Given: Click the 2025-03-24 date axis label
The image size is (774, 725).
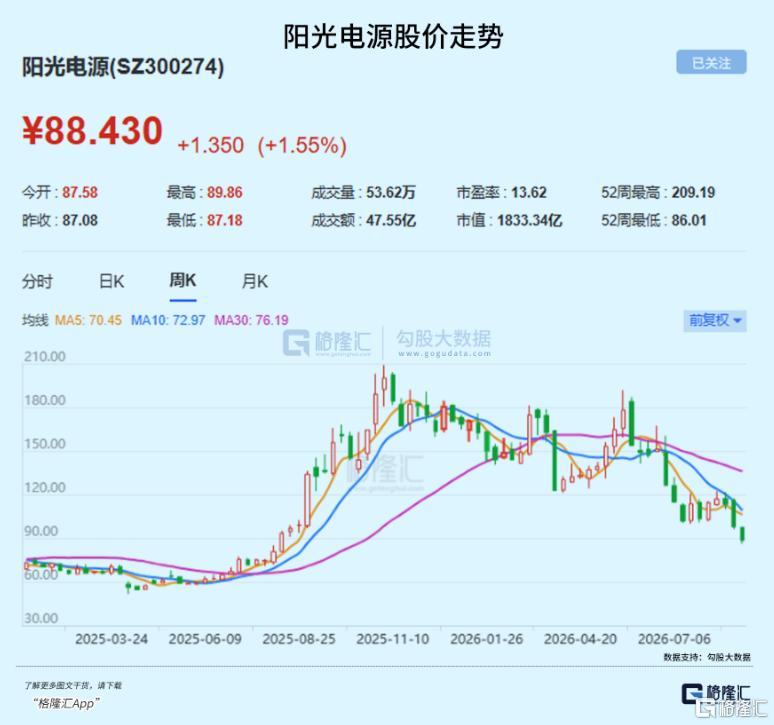Looking at the screenshot, I should click(111, 639).
